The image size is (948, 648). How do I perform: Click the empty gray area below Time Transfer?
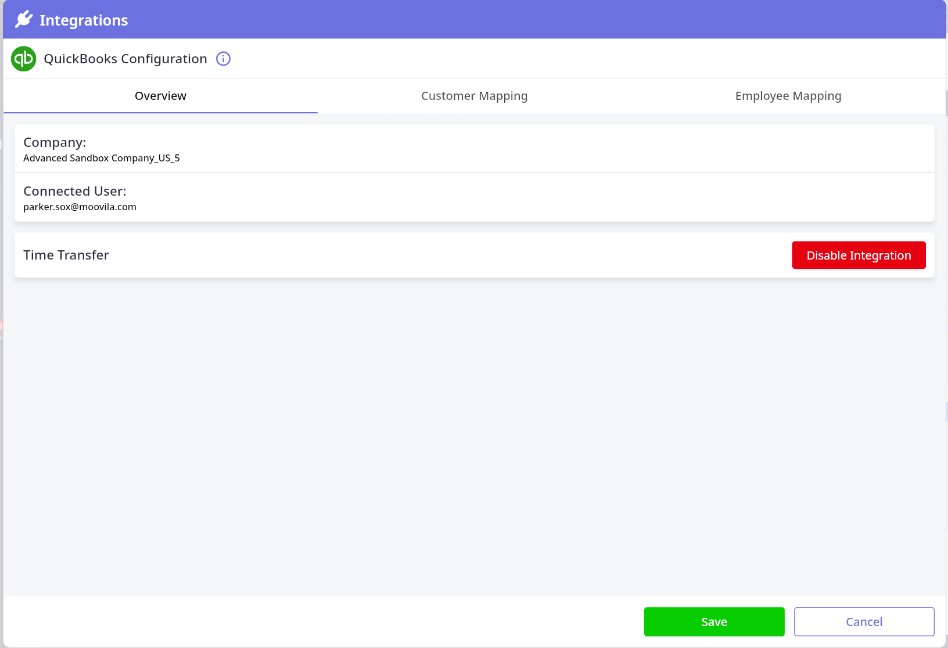coord(474,430)
